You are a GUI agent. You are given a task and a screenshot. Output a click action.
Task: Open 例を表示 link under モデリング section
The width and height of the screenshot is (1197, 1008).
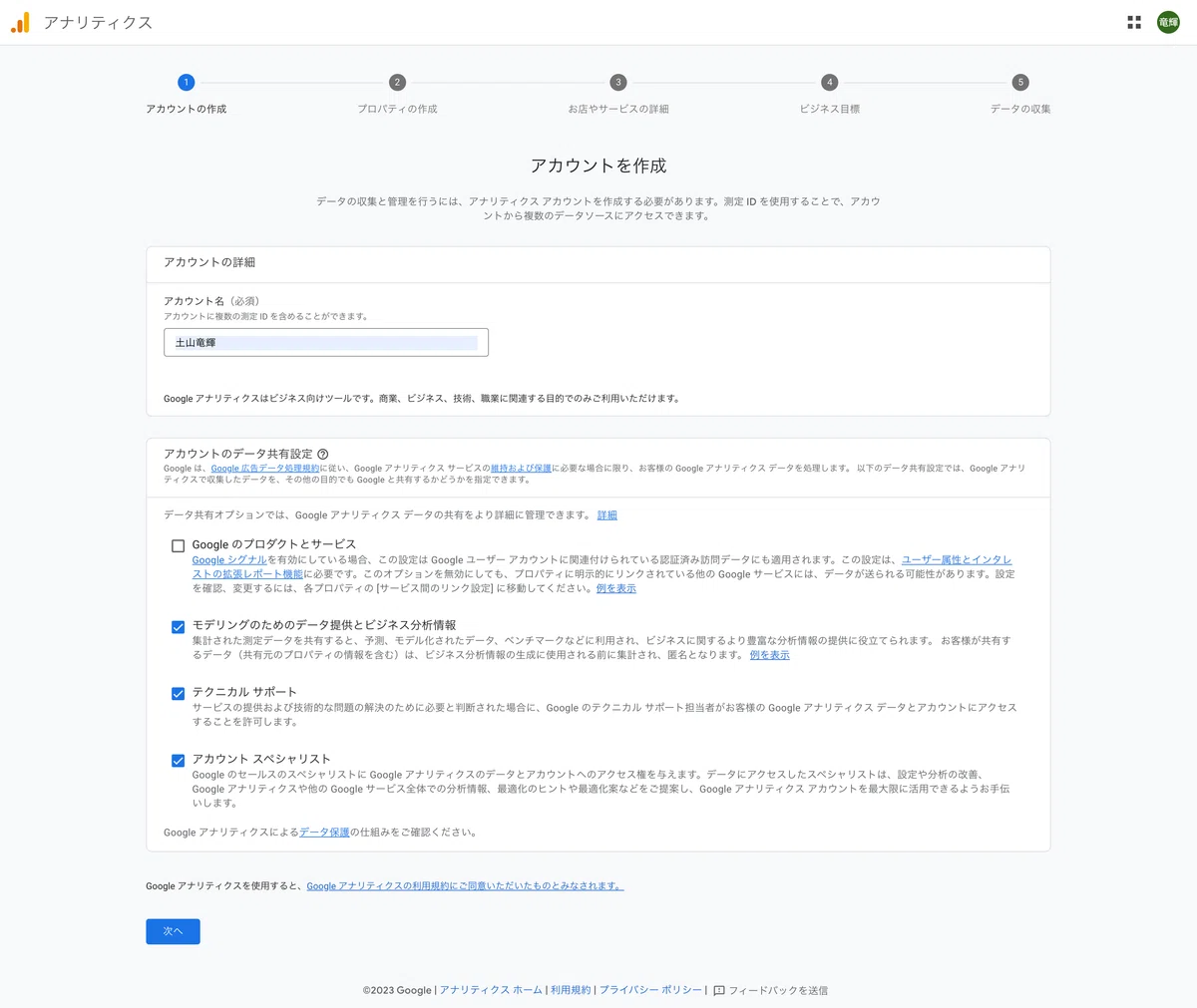(x=769, y=656)
